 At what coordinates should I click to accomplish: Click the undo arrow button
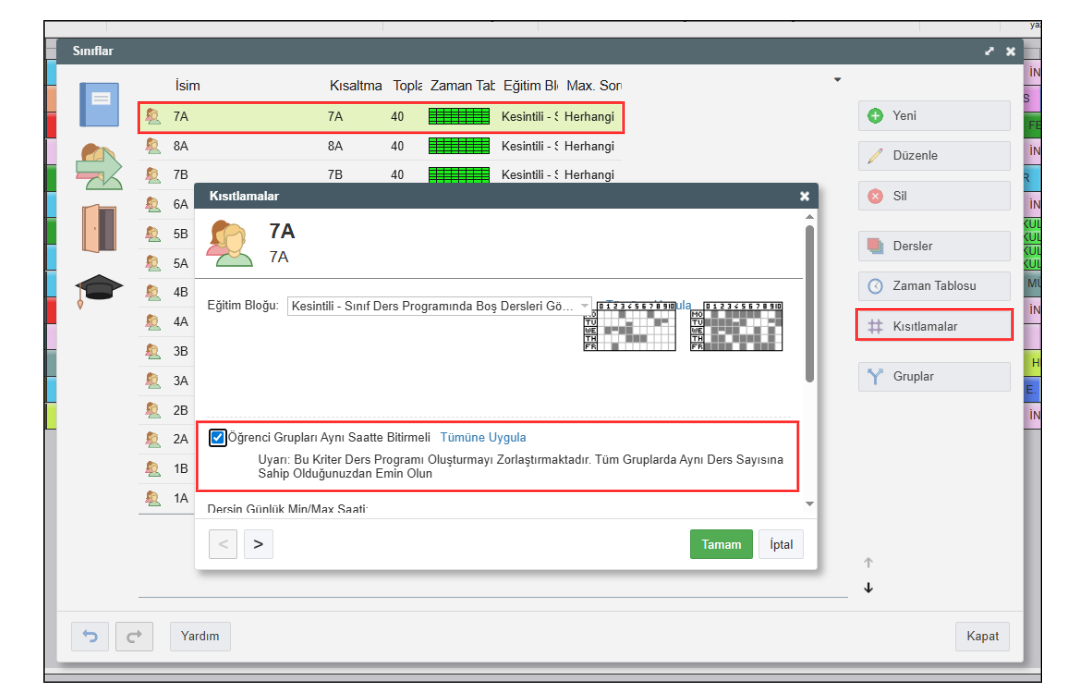(90, 636)
